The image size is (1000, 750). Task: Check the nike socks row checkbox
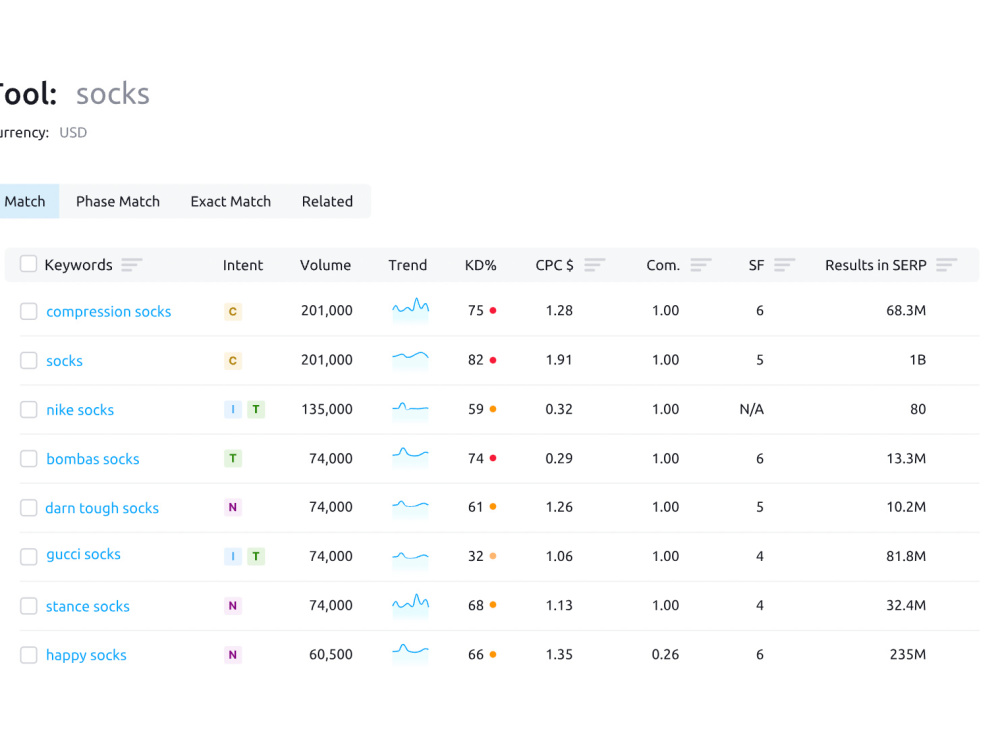pos(29,409)
